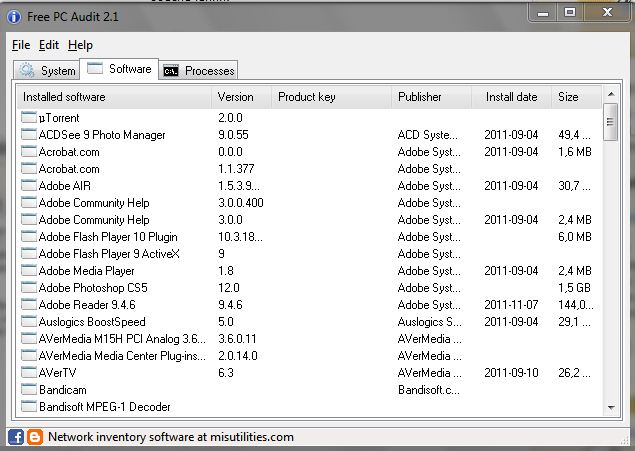Click the icon beside Adobe Photoshop CS5
This screenshot has height=451, width=635.
(x=29, y=288)
